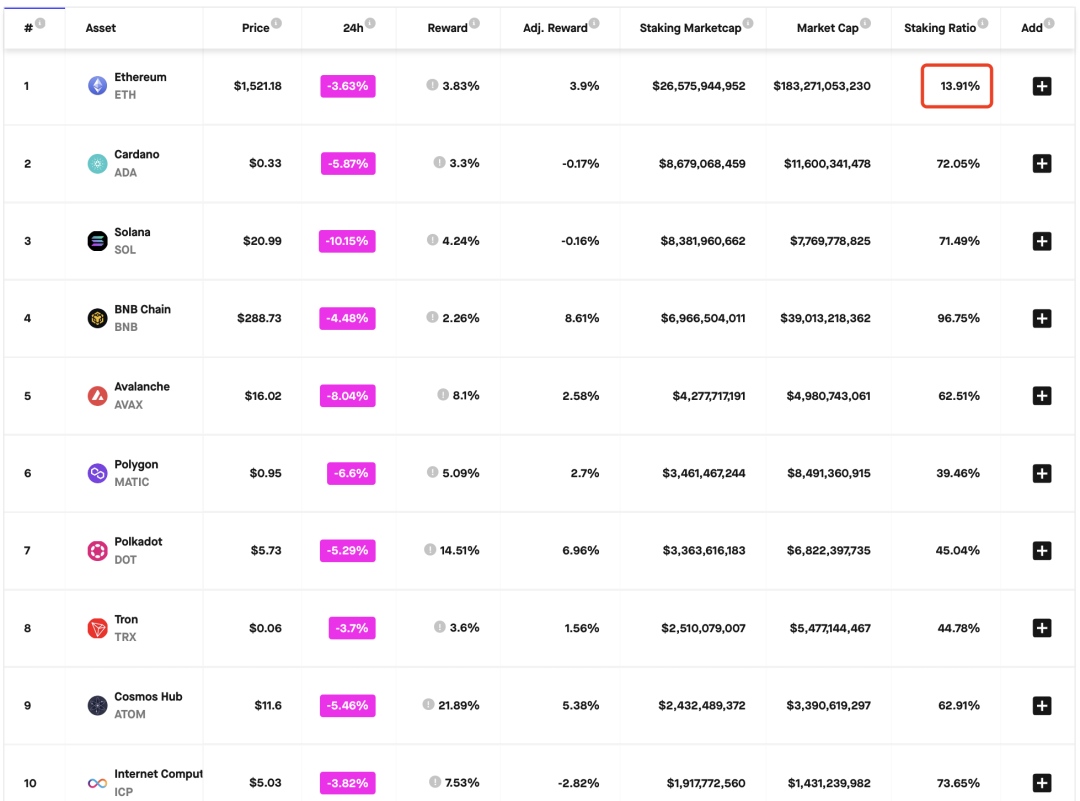Open info icon beside Ethereum 3.83% reward
This screenshot has width=1080, height=801.
click(x=432, y=85)
